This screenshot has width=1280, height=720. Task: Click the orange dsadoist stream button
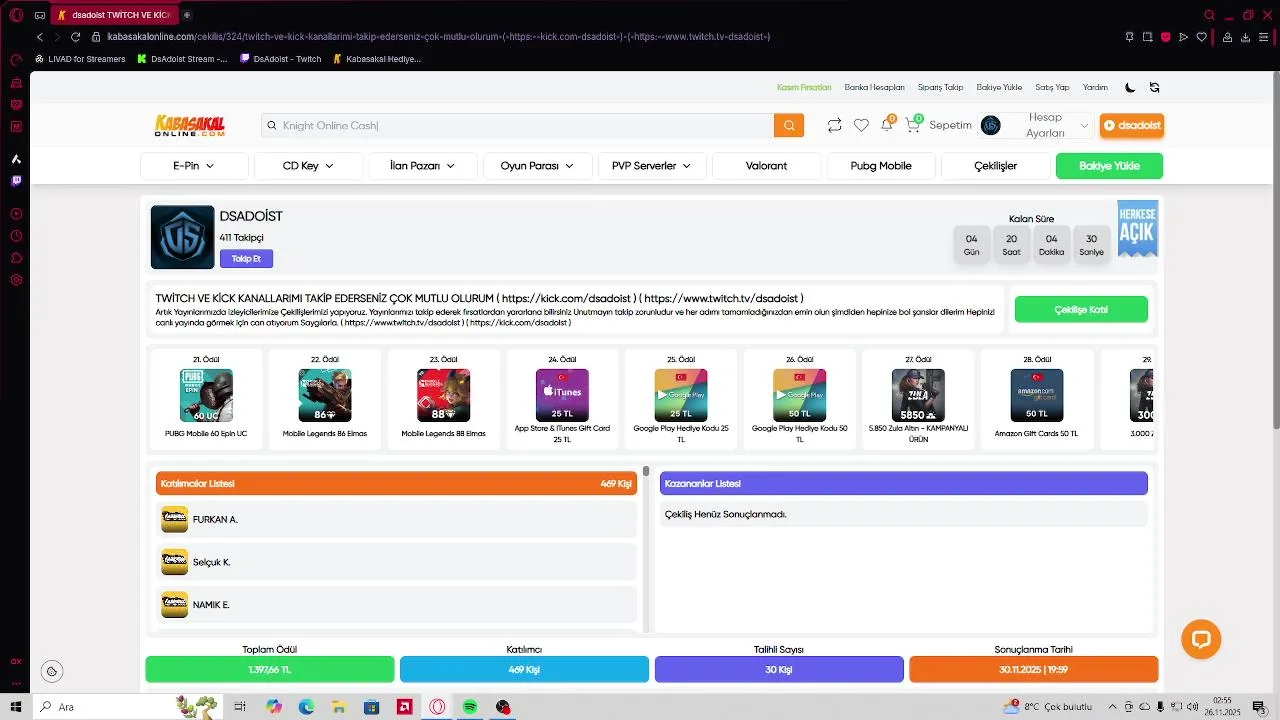(1132, 125)
